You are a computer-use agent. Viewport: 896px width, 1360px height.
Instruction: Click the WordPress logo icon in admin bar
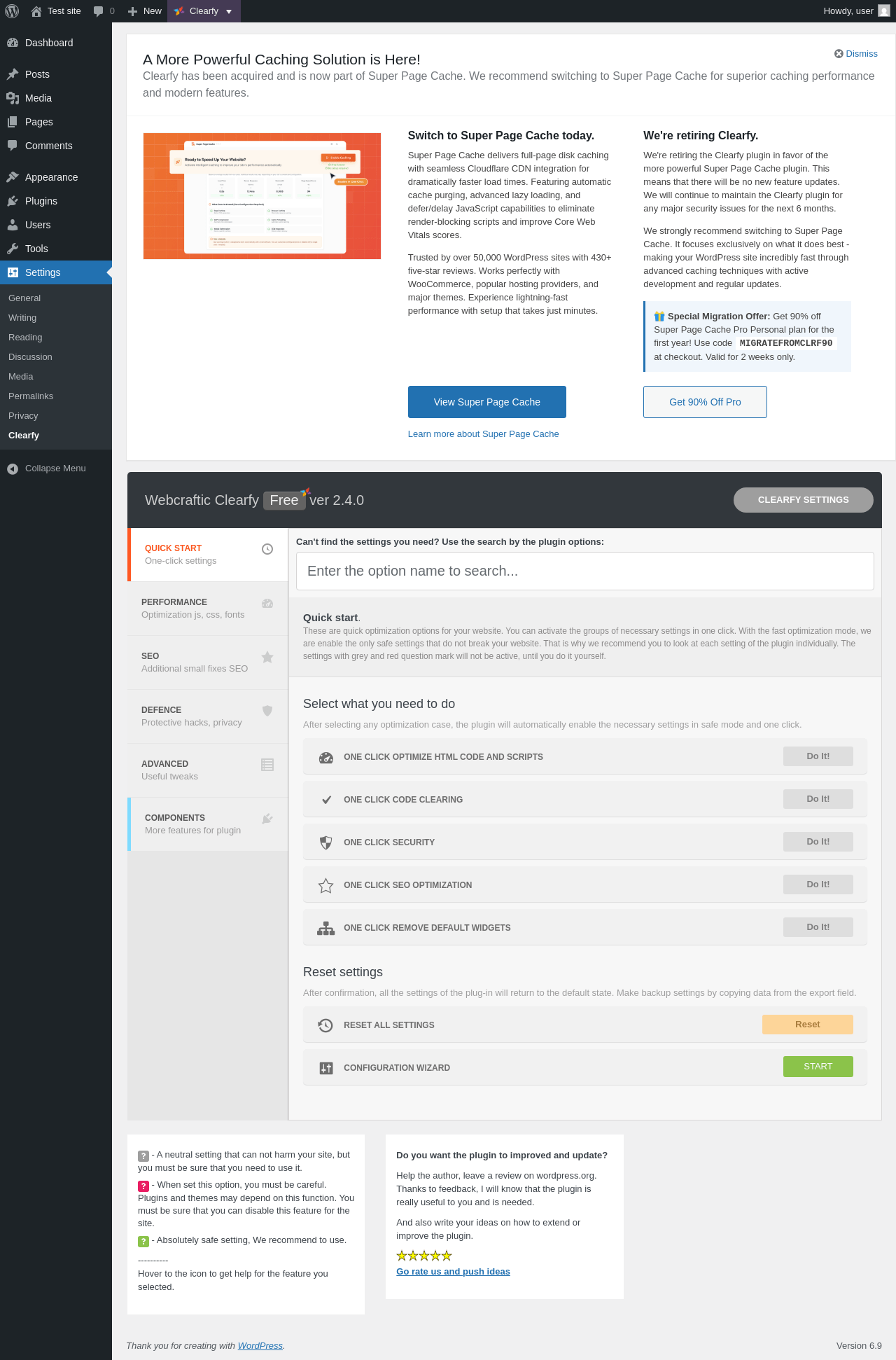point(12,11)
